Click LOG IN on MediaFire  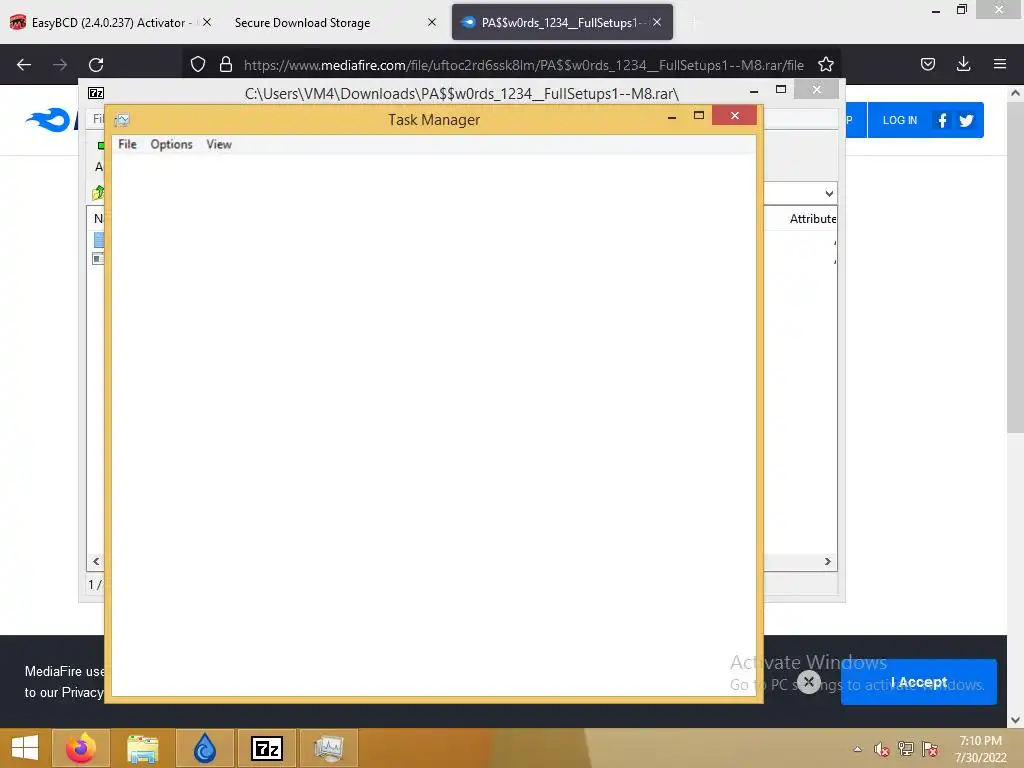(x=900, y=120)
